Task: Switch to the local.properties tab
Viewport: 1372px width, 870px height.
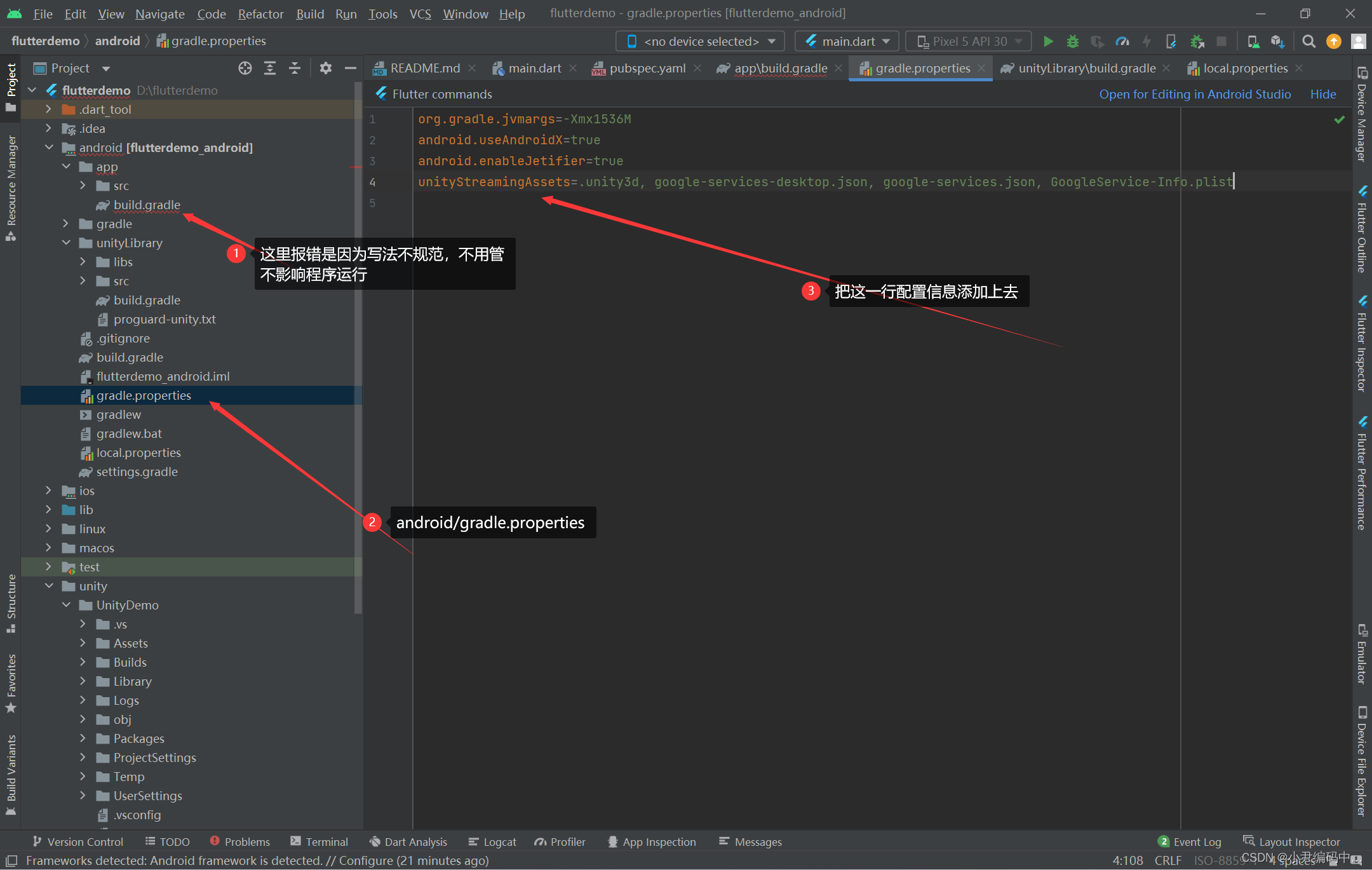Action: point(1245,68)
